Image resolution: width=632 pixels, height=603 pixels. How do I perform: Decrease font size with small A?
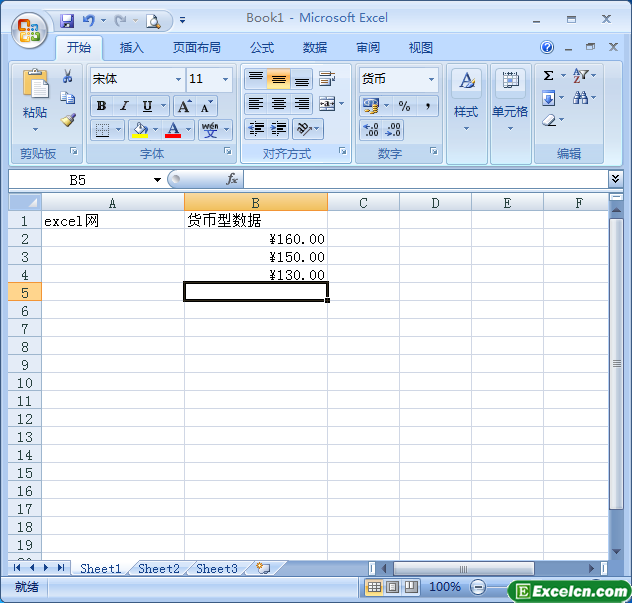click(x=206, y=106)
